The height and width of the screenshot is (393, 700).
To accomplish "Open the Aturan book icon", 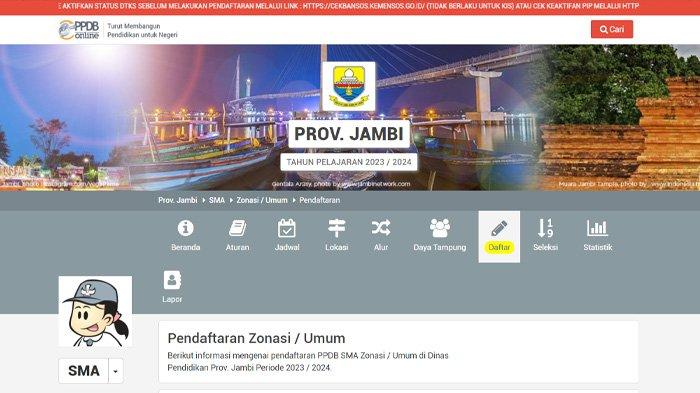I will click(238, 228).
